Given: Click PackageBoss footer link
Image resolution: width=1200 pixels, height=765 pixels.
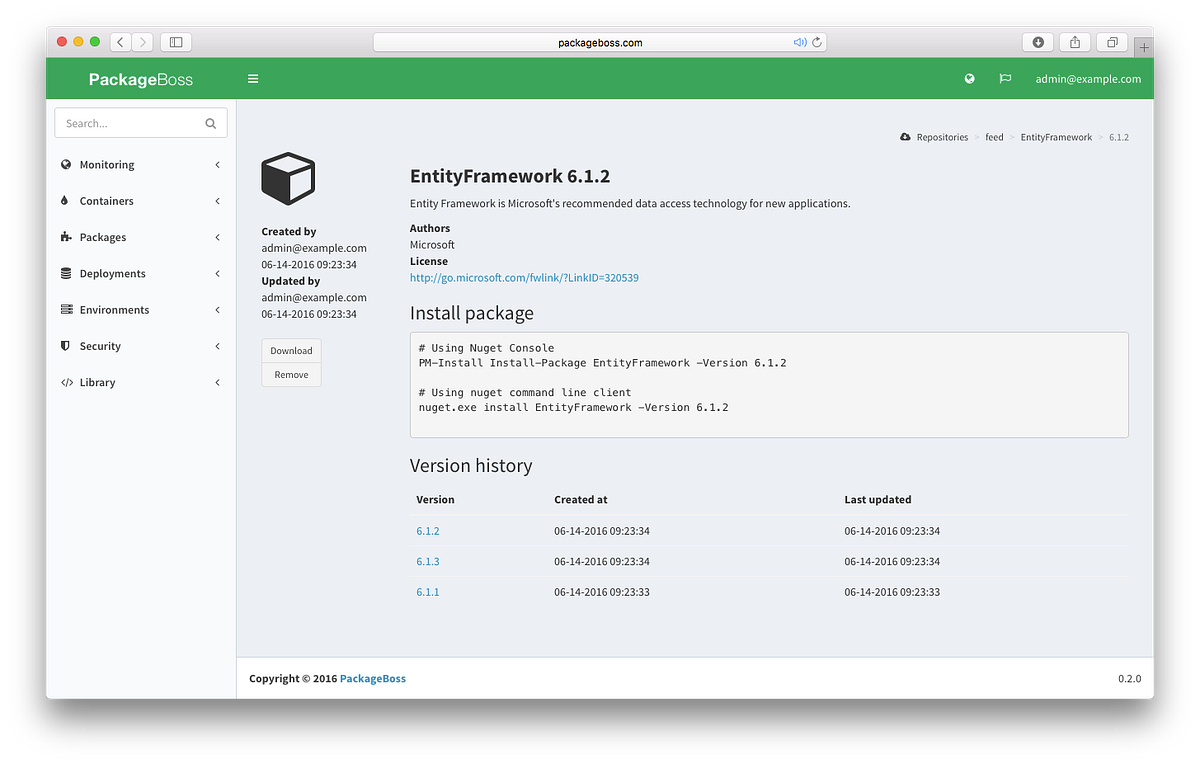Looking at the screenshot, I should [373, 679].
